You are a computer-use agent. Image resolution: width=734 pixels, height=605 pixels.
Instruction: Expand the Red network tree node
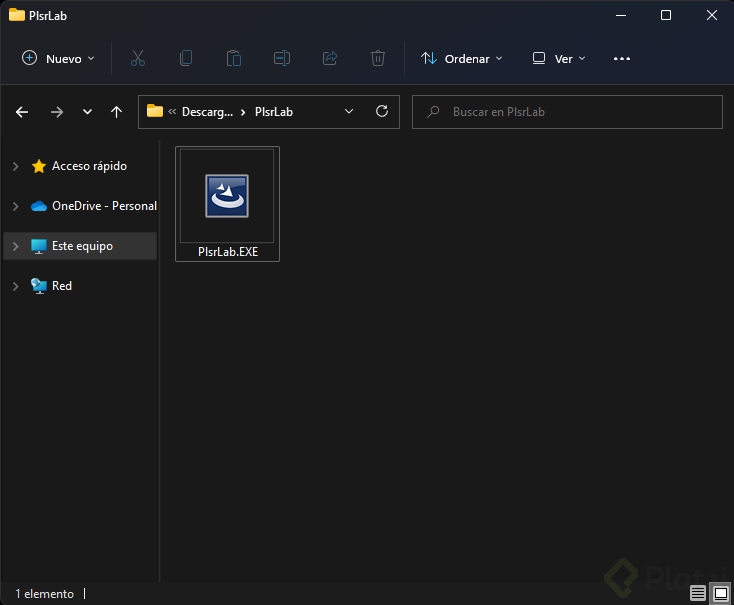pyautogui.click(x=15, y=286)
